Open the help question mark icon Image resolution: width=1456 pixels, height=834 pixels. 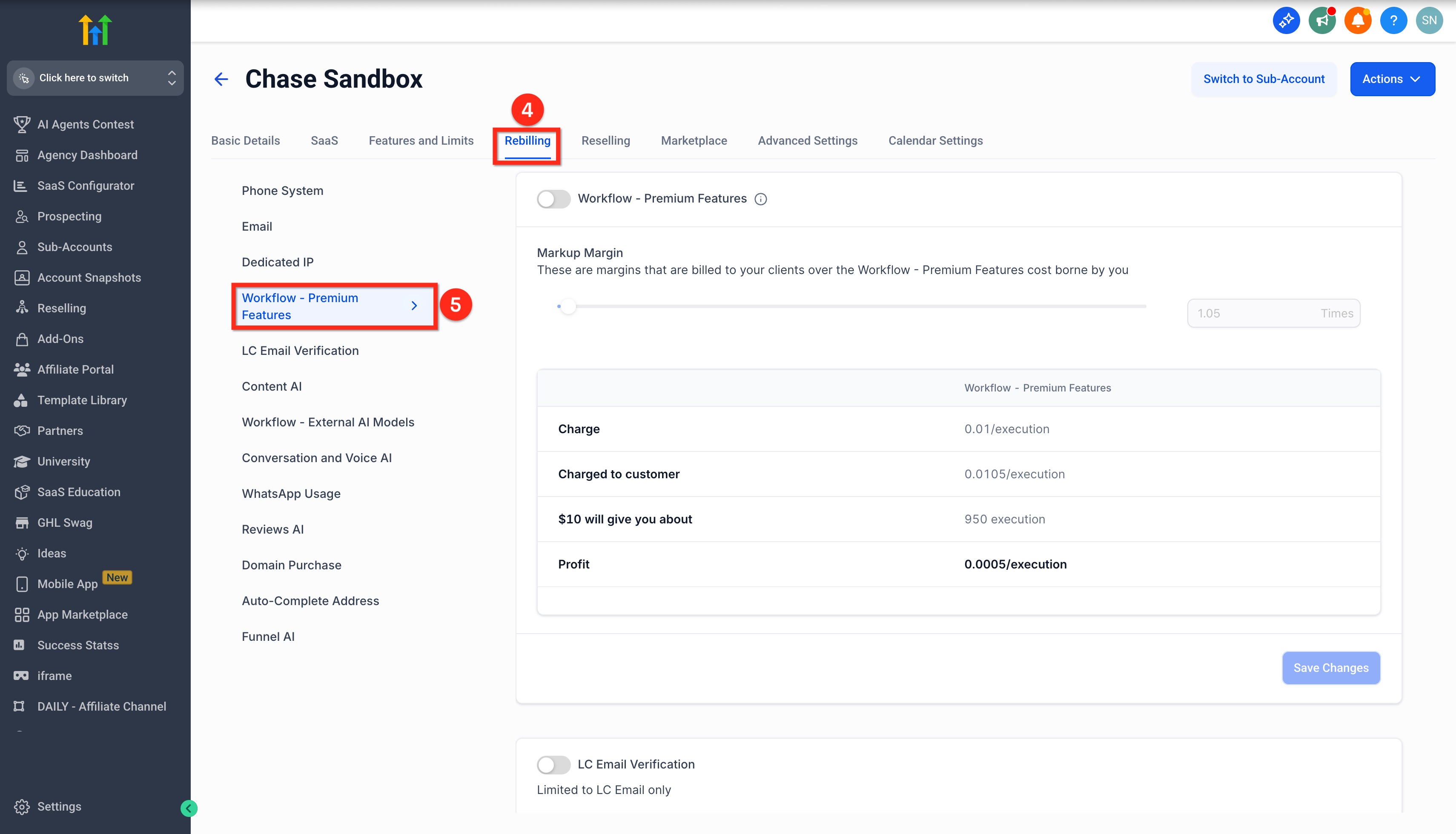1393,20
